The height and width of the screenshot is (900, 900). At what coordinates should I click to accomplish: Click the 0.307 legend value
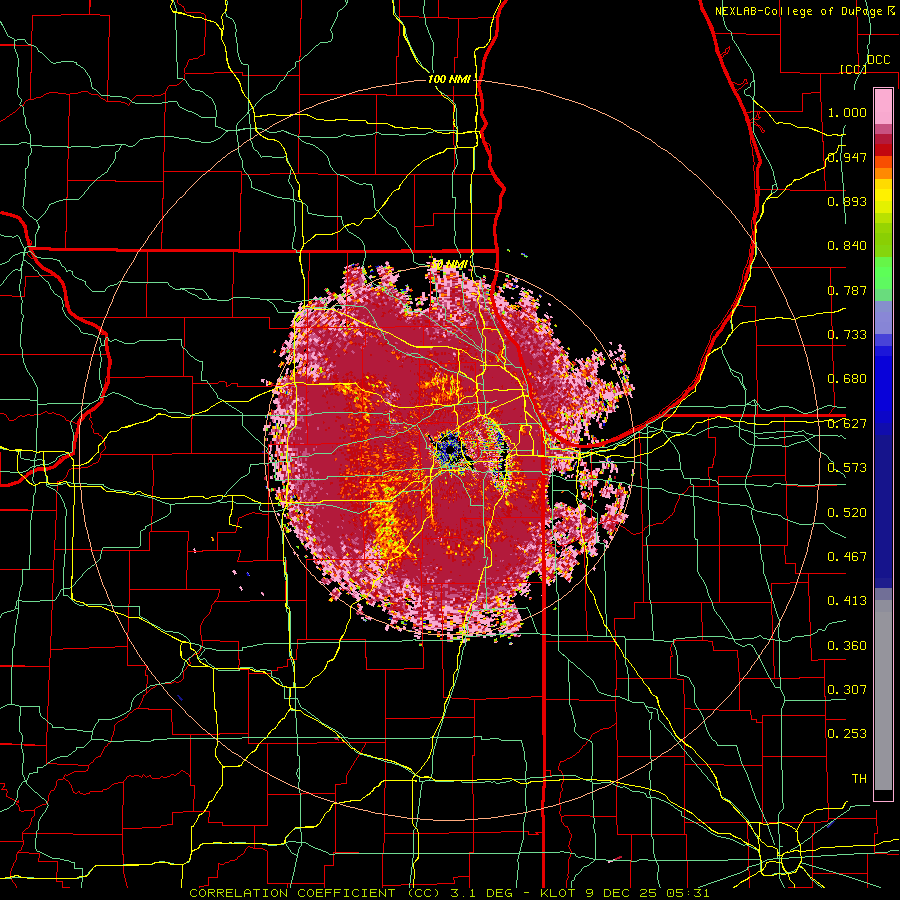click(847, 690)
